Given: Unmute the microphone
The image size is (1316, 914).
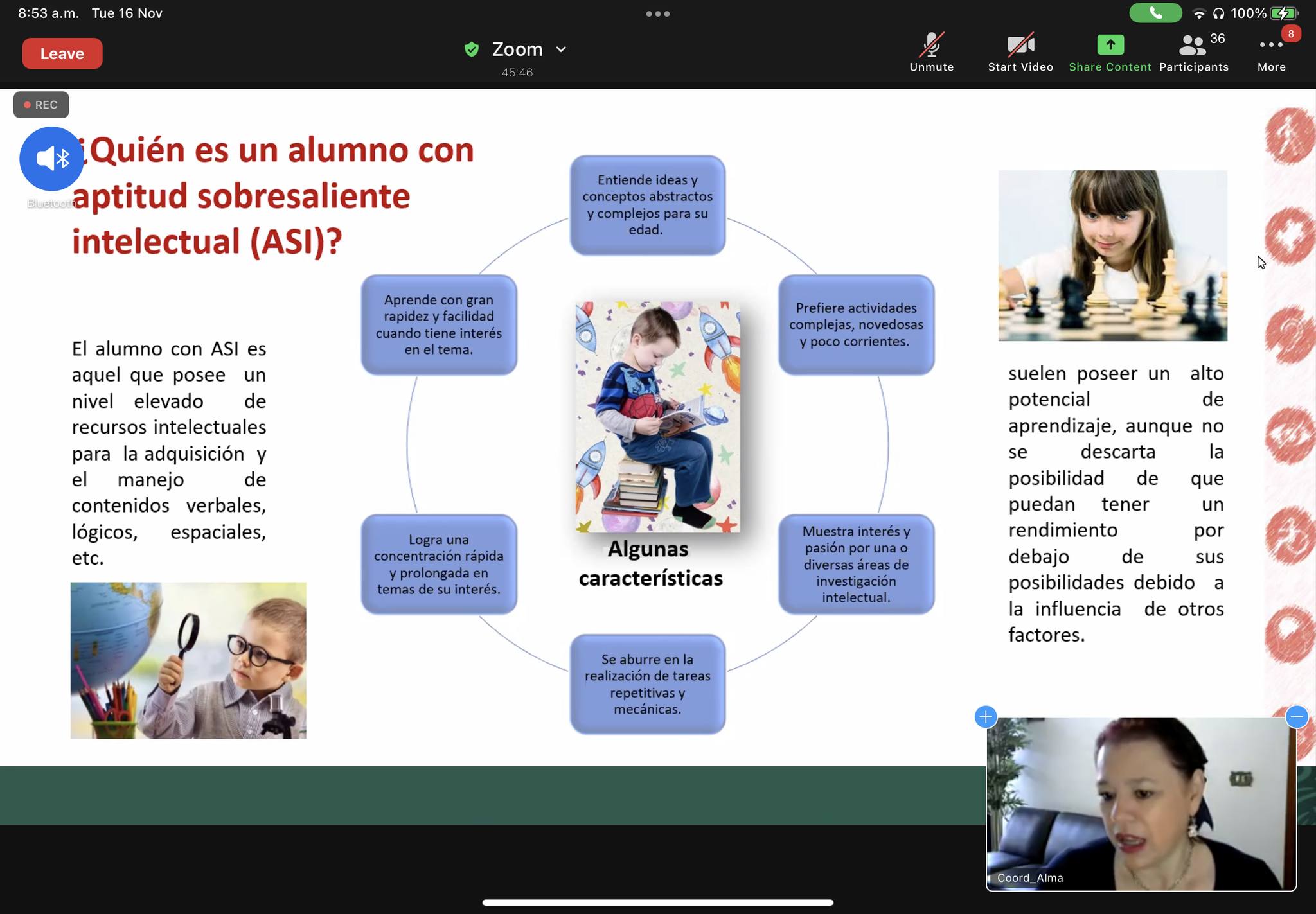Looking at the screenshot, I should coord(932,53).
